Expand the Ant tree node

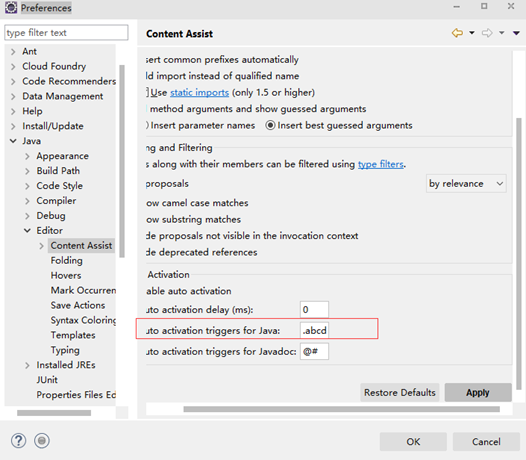13,52
